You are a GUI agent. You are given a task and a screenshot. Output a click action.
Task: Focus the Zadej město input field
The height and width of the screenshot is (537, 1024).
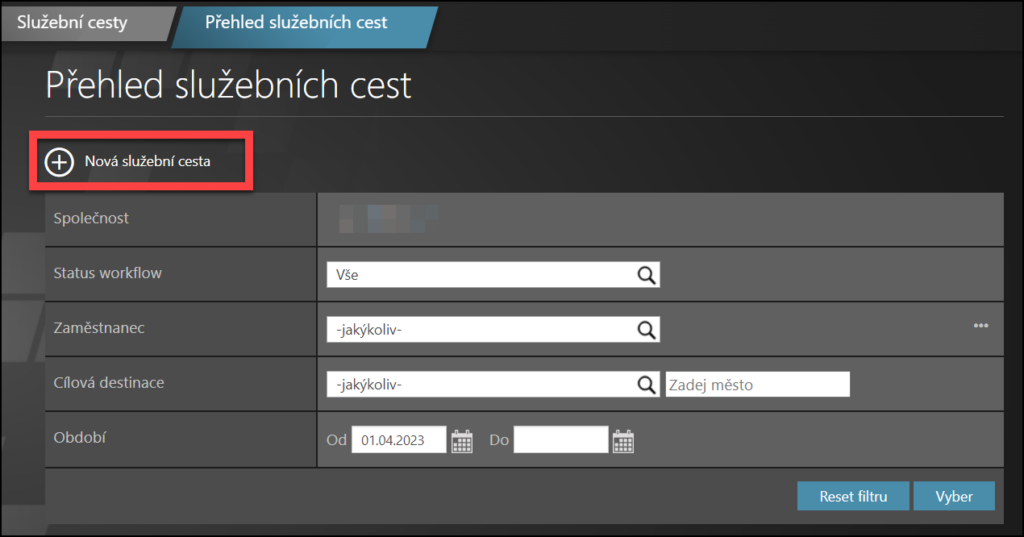click(757, 384)
